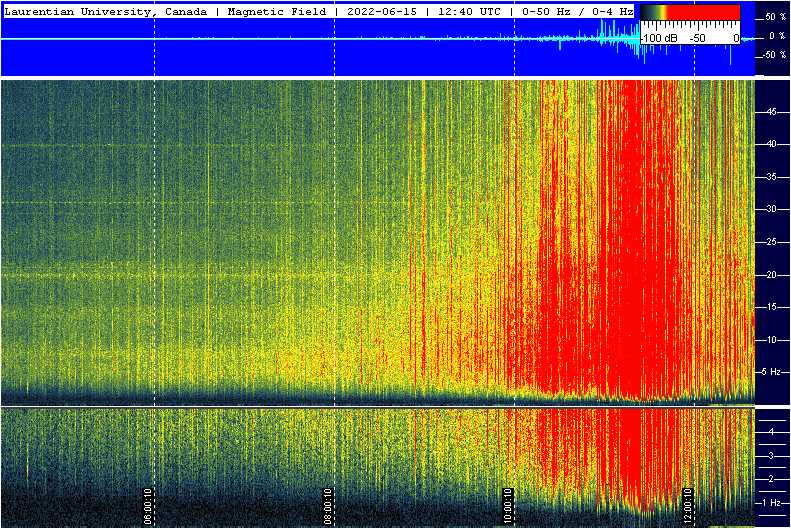791x529 pixels.
Task: Click the 10:00:10 time marker
Action: [x=508, y=506]
